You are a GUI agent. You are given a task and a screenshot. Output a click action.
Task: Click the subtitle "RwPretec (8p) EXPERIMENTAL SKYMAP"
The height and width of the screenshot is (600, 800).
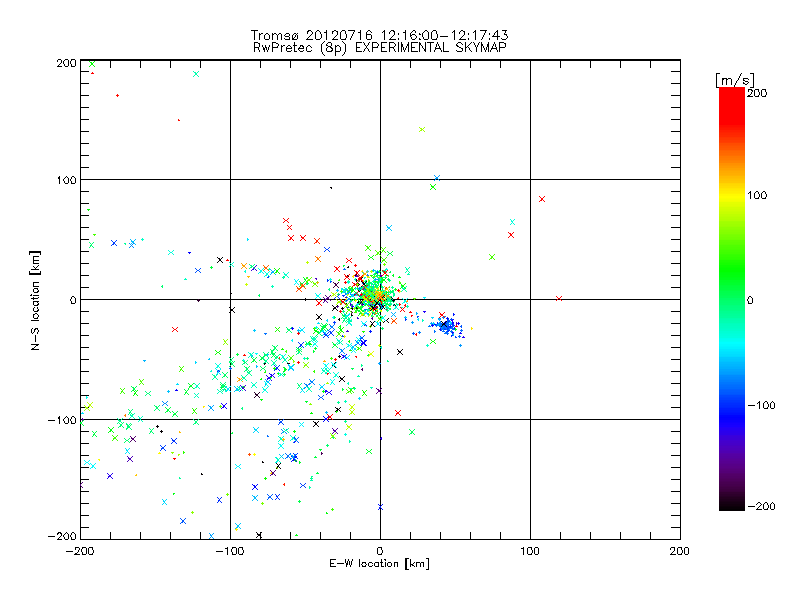[379, 47]
